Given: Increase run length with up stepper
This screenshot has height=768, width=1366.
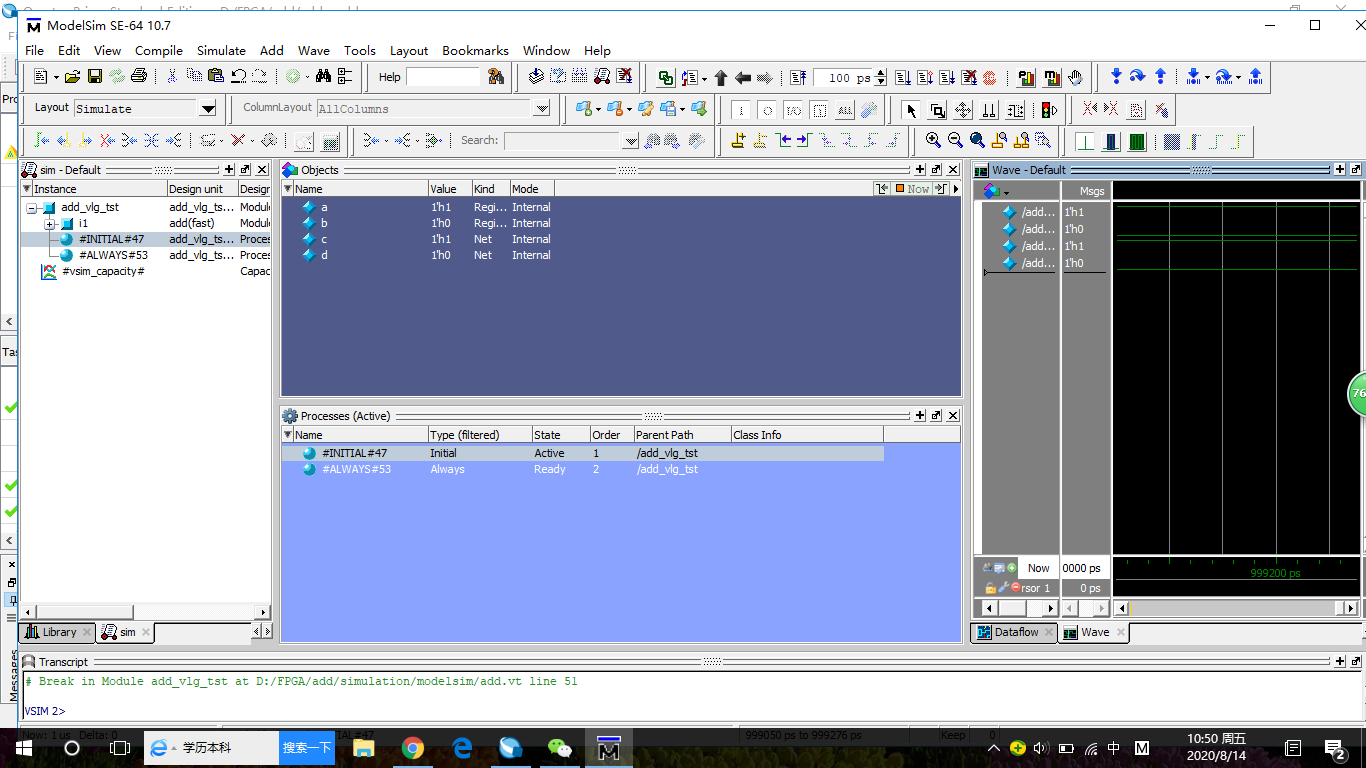Looking at the screenshot, I should (880, 73).
